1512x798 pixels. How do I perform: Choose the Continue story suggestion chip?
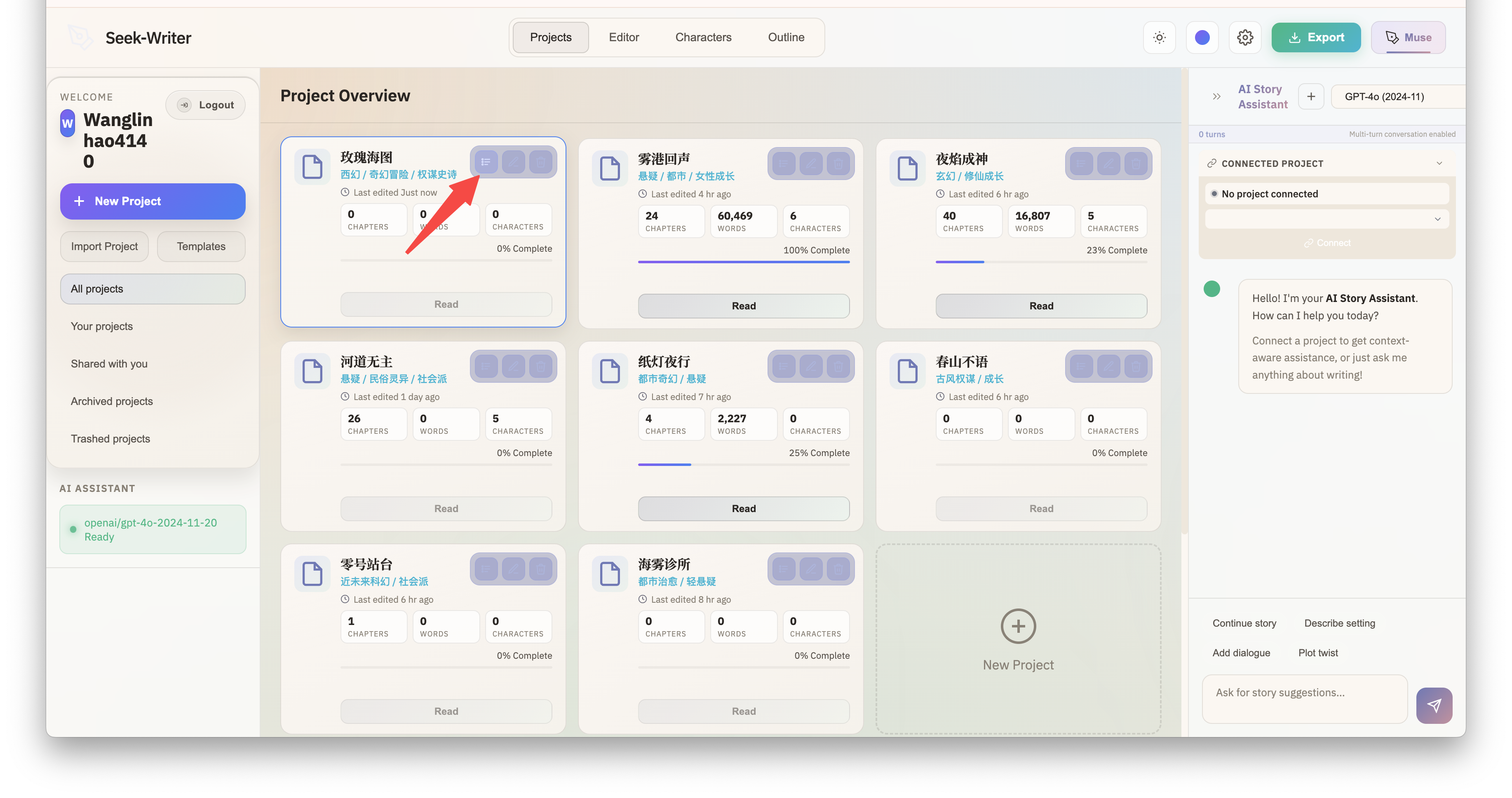pyautogui.click(x=1244, y=623)
